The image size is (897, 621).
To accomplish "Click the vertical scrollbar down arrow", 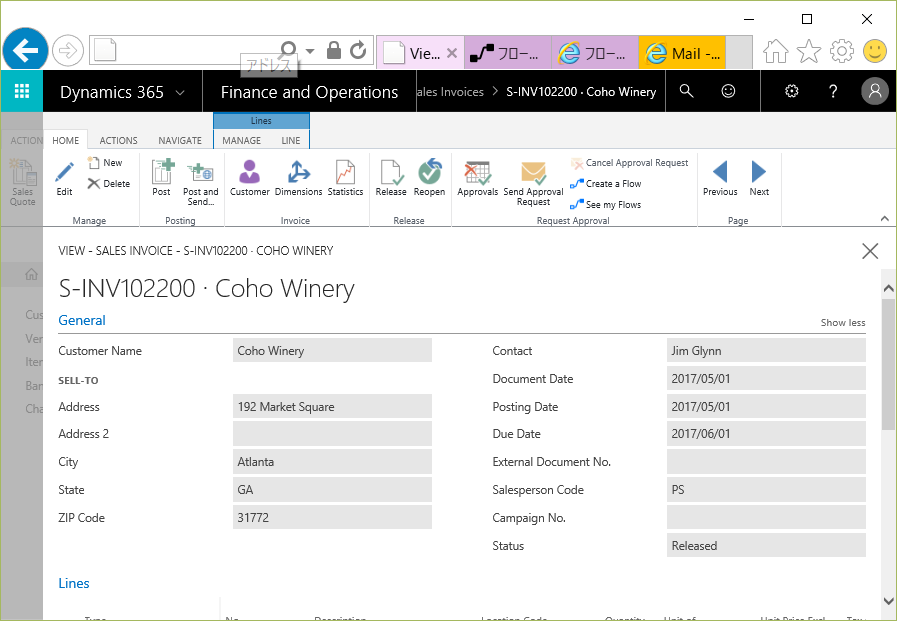I will coord(888,601).
